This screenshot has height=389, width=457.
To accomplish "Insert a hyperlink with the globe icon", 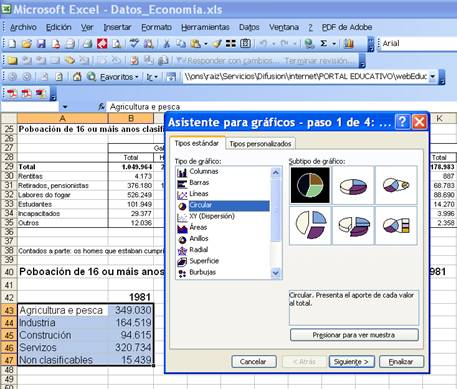I will (309, 44).
